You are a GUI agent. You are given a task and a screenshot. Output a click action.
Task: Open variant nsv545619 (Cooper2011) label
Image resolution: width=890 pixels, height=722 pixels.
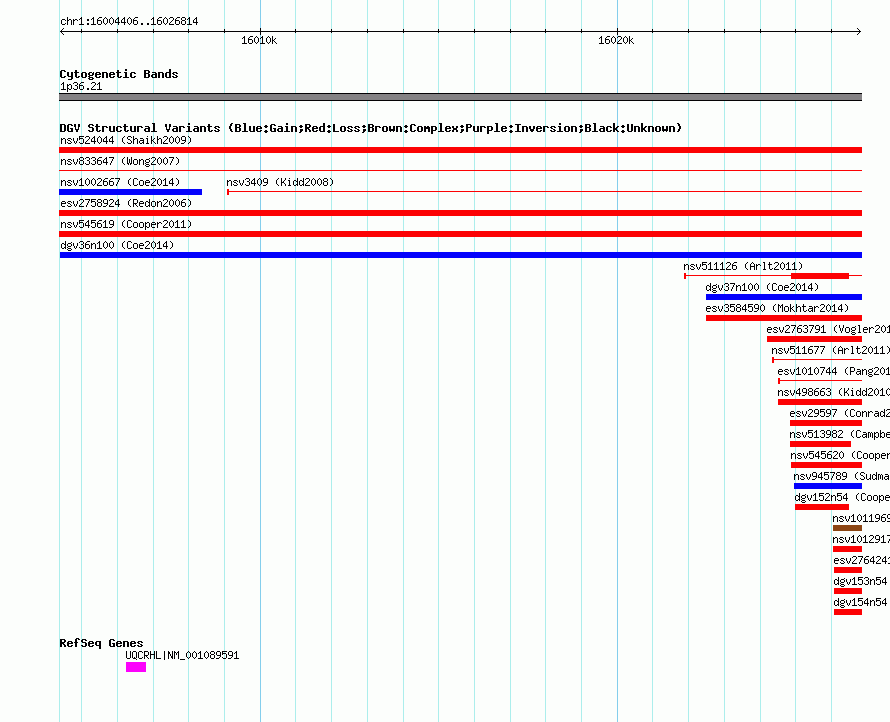pyautogui.click(x=126, y=224)
